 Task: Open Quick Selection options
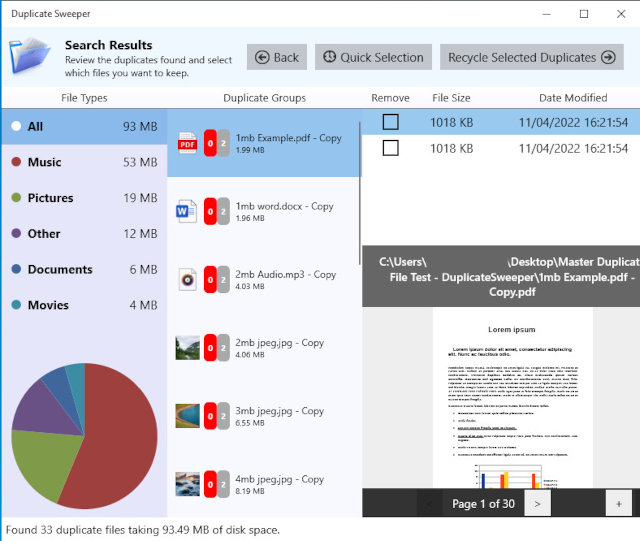click(373, 57)
